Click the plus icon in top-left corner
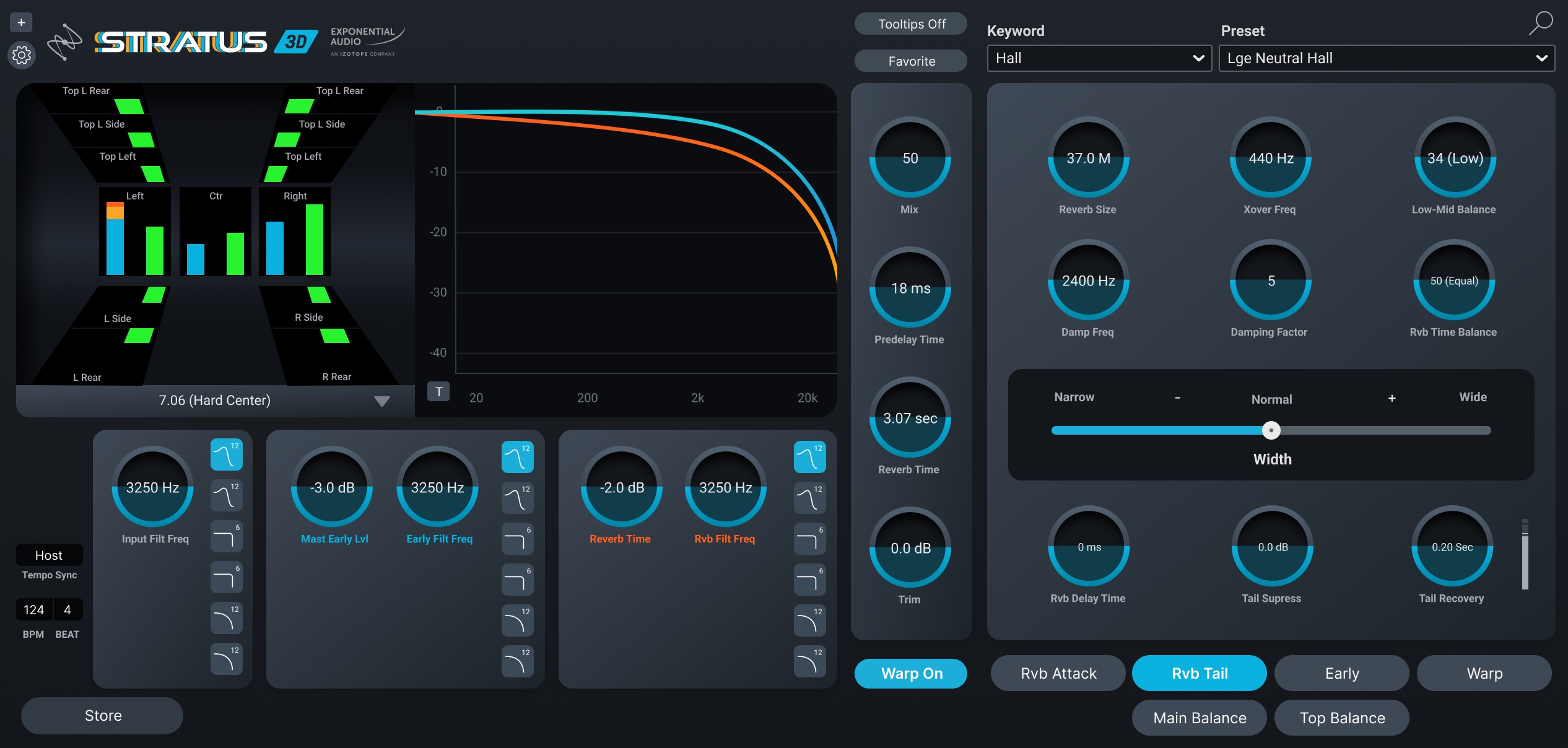The width and height of the screenshot is (1568, 748). tap(22, 21)
